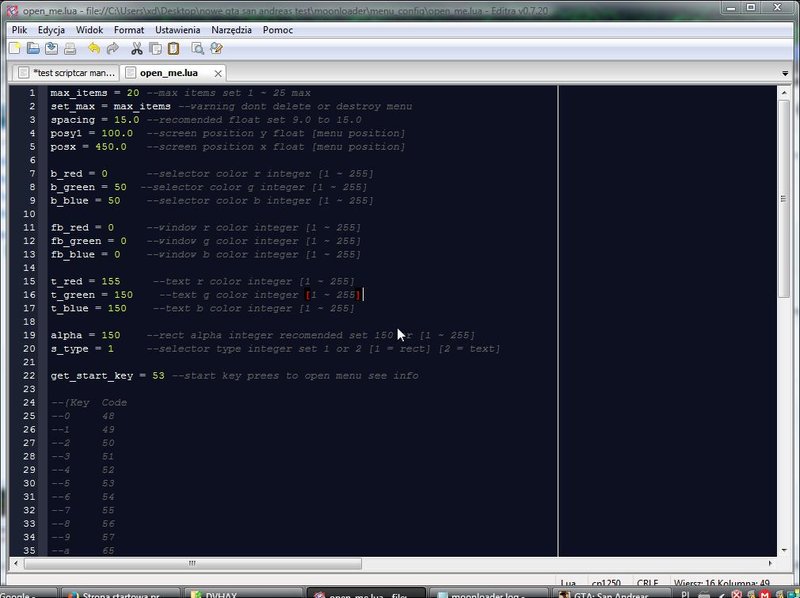Open the Google taskbar window
Screen dimensions: 800x598
click(x=28, y=594)
